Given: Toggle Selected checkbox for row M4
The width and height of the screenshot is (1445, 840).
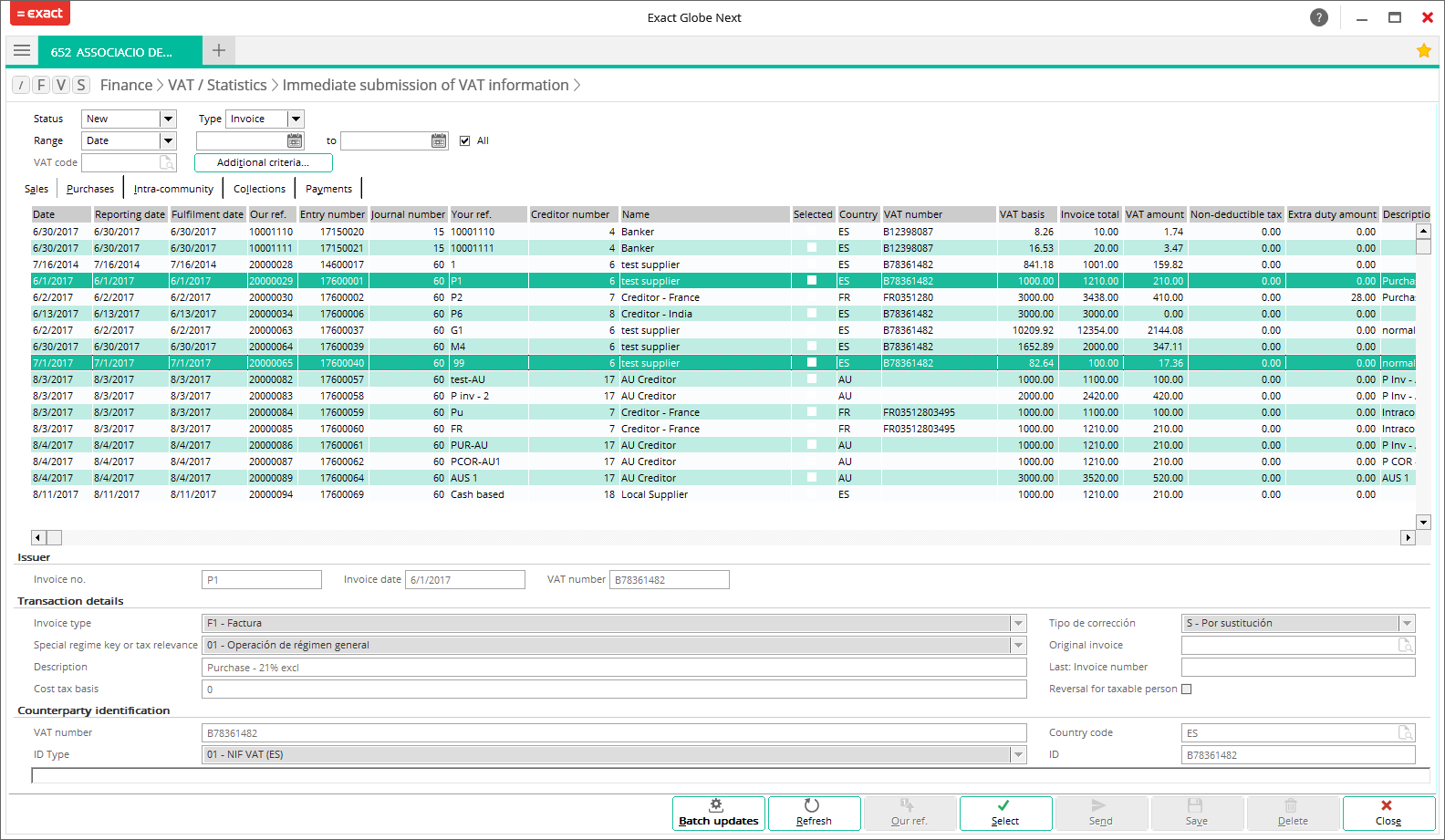Looking at the screenshot, I should coord(812,347).
